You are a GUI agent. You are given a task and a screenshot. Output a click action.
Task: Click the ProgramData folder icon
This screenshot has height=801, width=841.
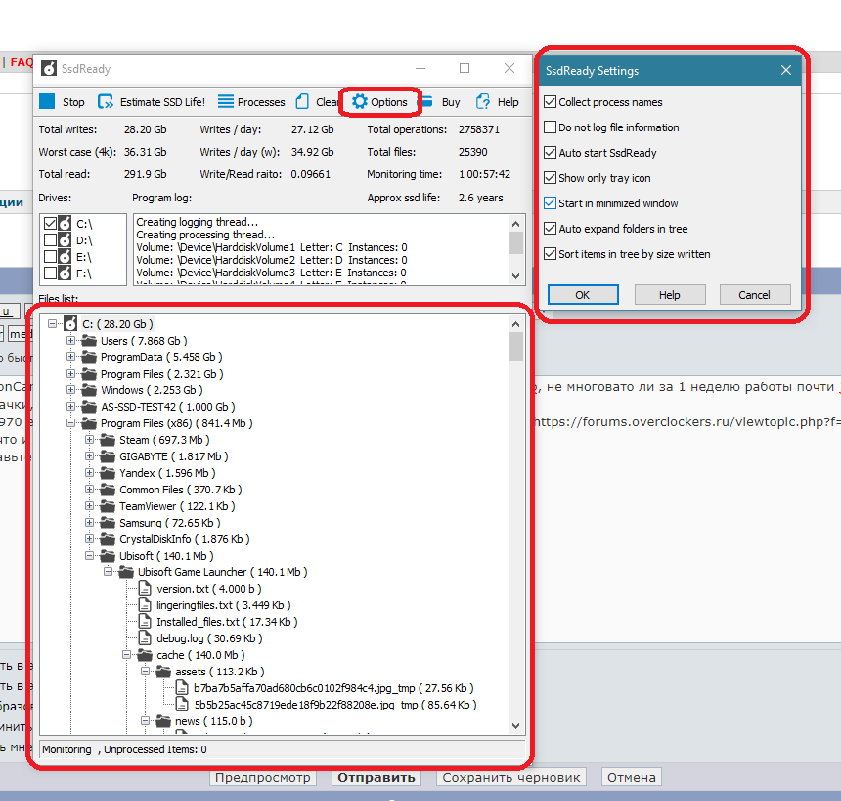tap(88, 357)
